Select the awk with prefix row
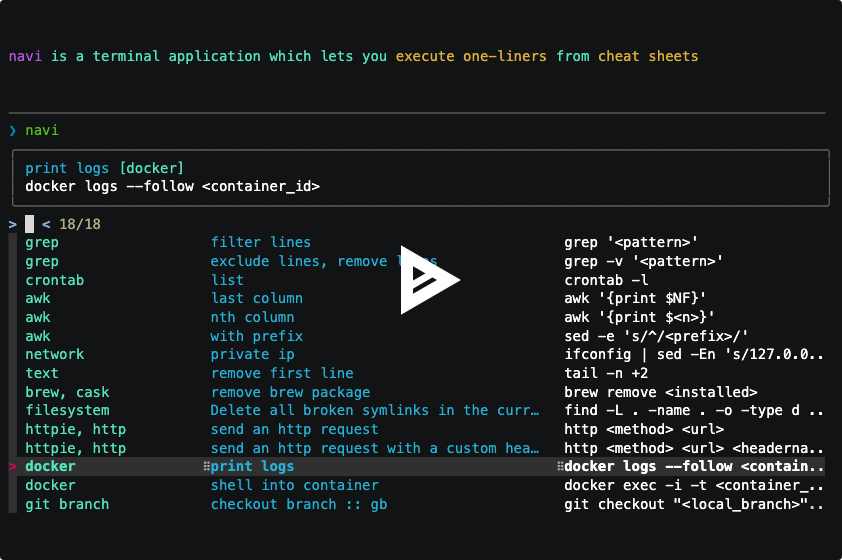 click(x=256, y=336)
